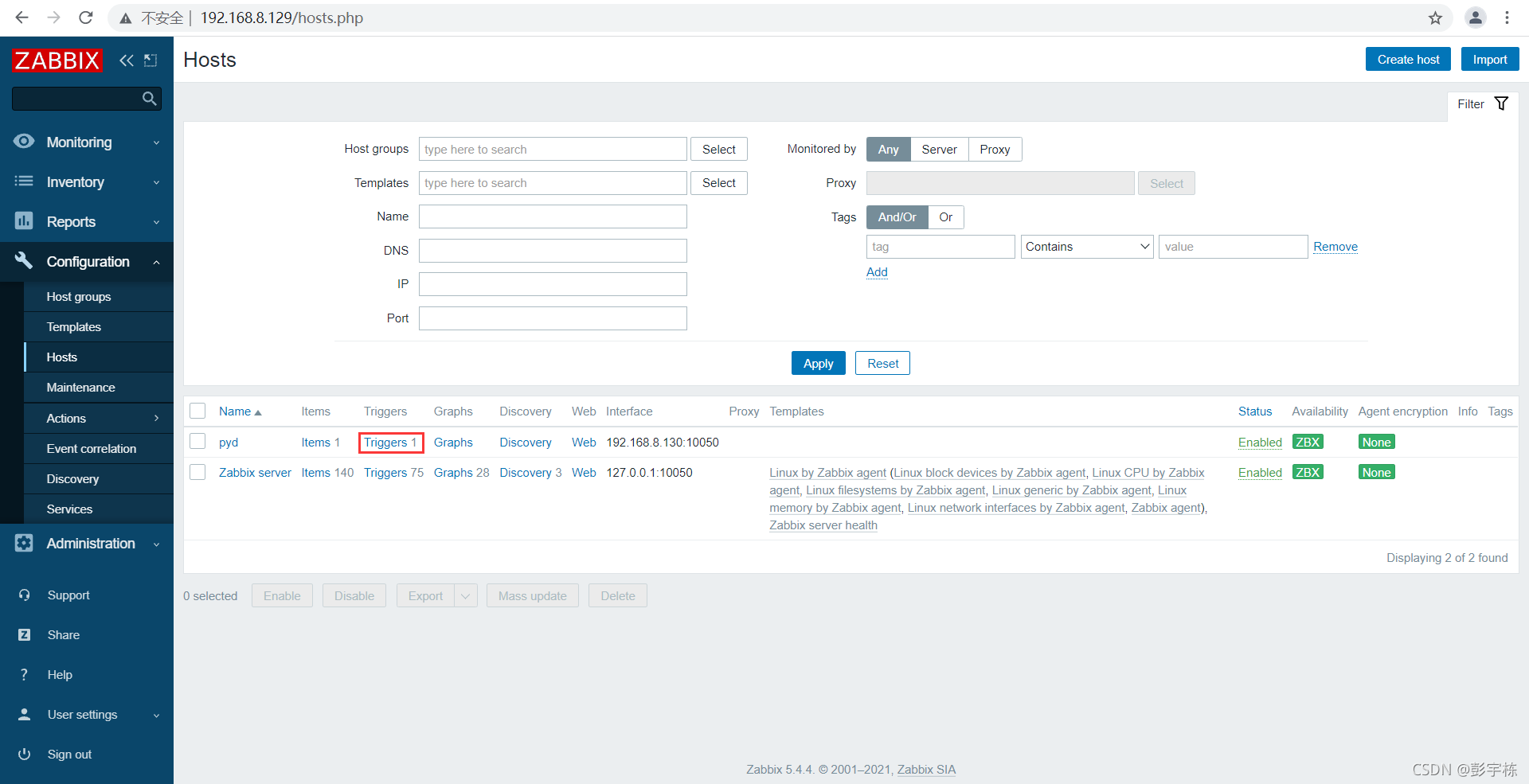Sort hosts by Name column

[x=240, y=411]
